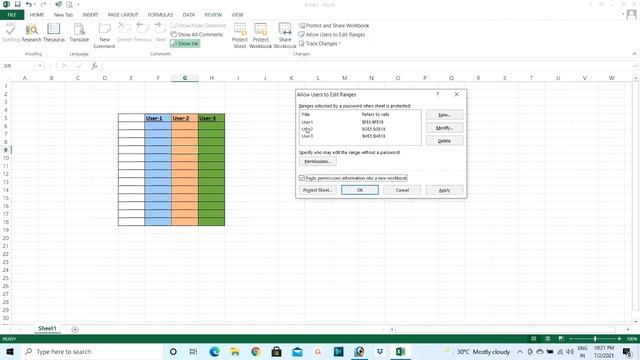Screen dimensions: 640x360
Task: Click the Protect Sheet ribbon icon
Action: click(x=240, y=36)
